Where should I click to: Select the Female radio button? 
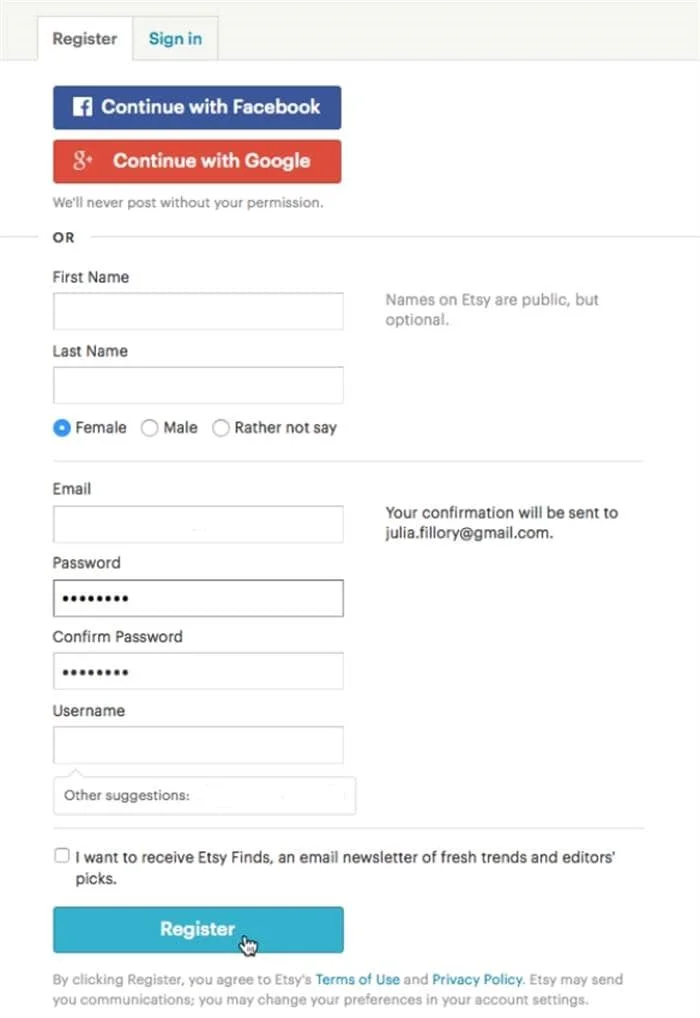pyautogui.click(x=62, y=428)
